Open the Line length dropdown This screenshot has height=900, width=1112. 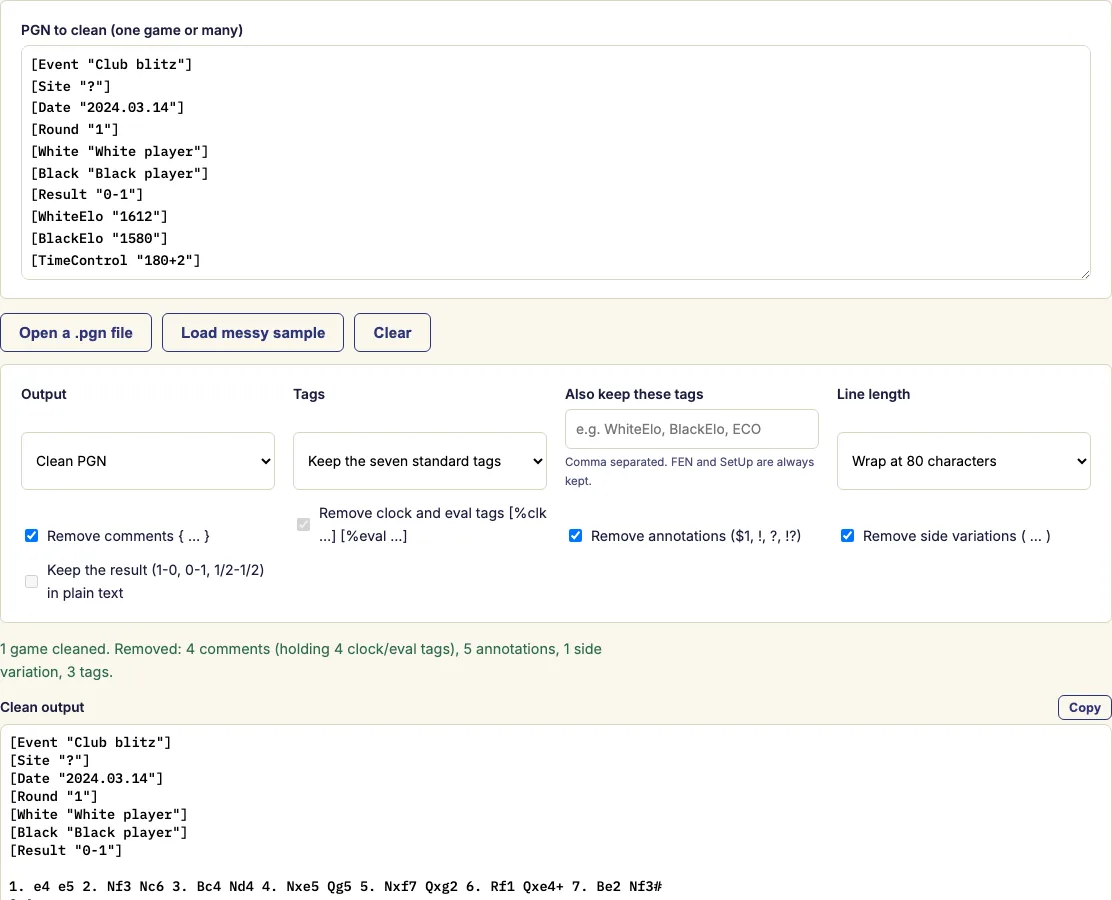pos(964,461)
